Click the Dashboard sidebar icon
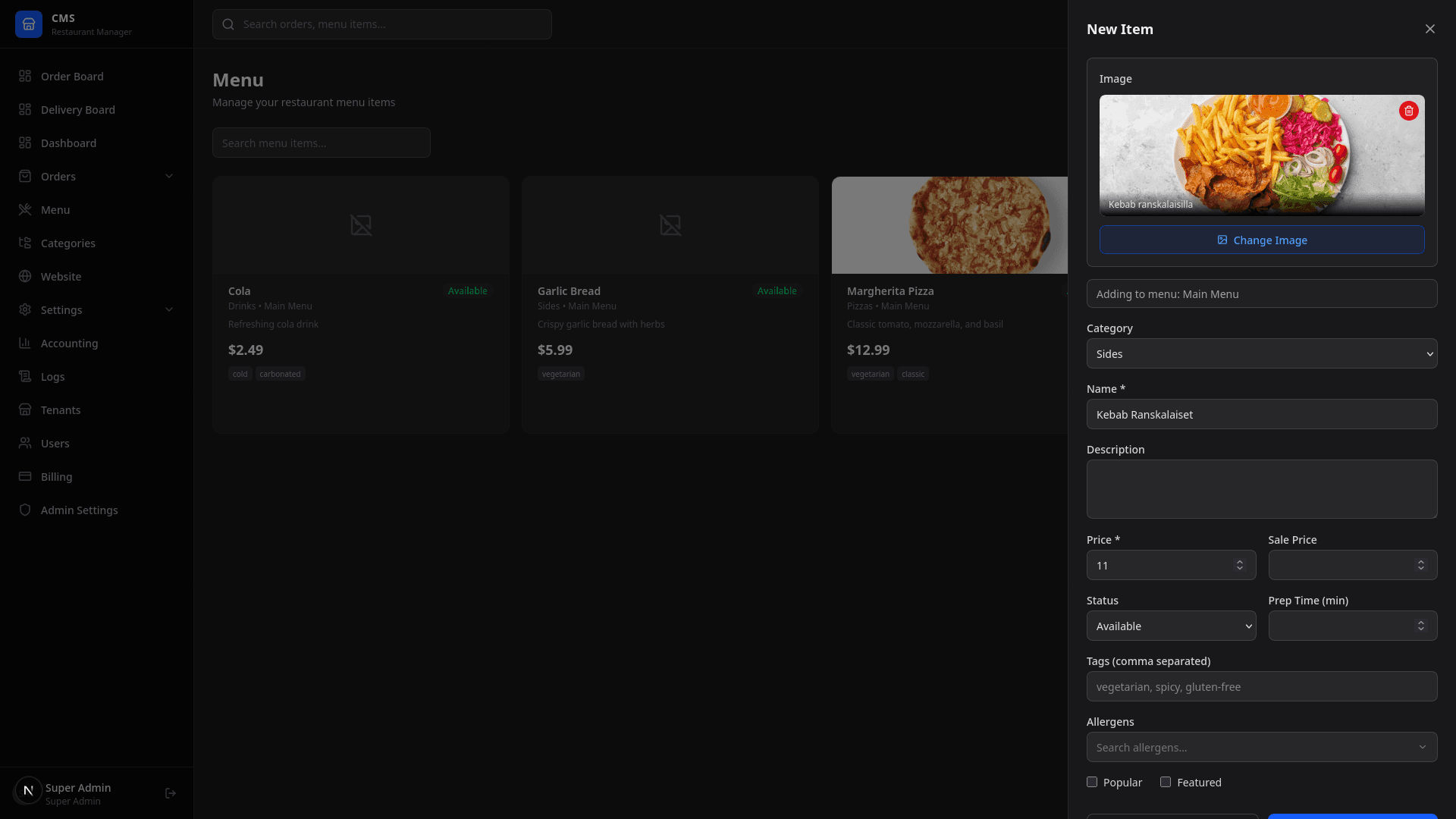 coord(25,143)
